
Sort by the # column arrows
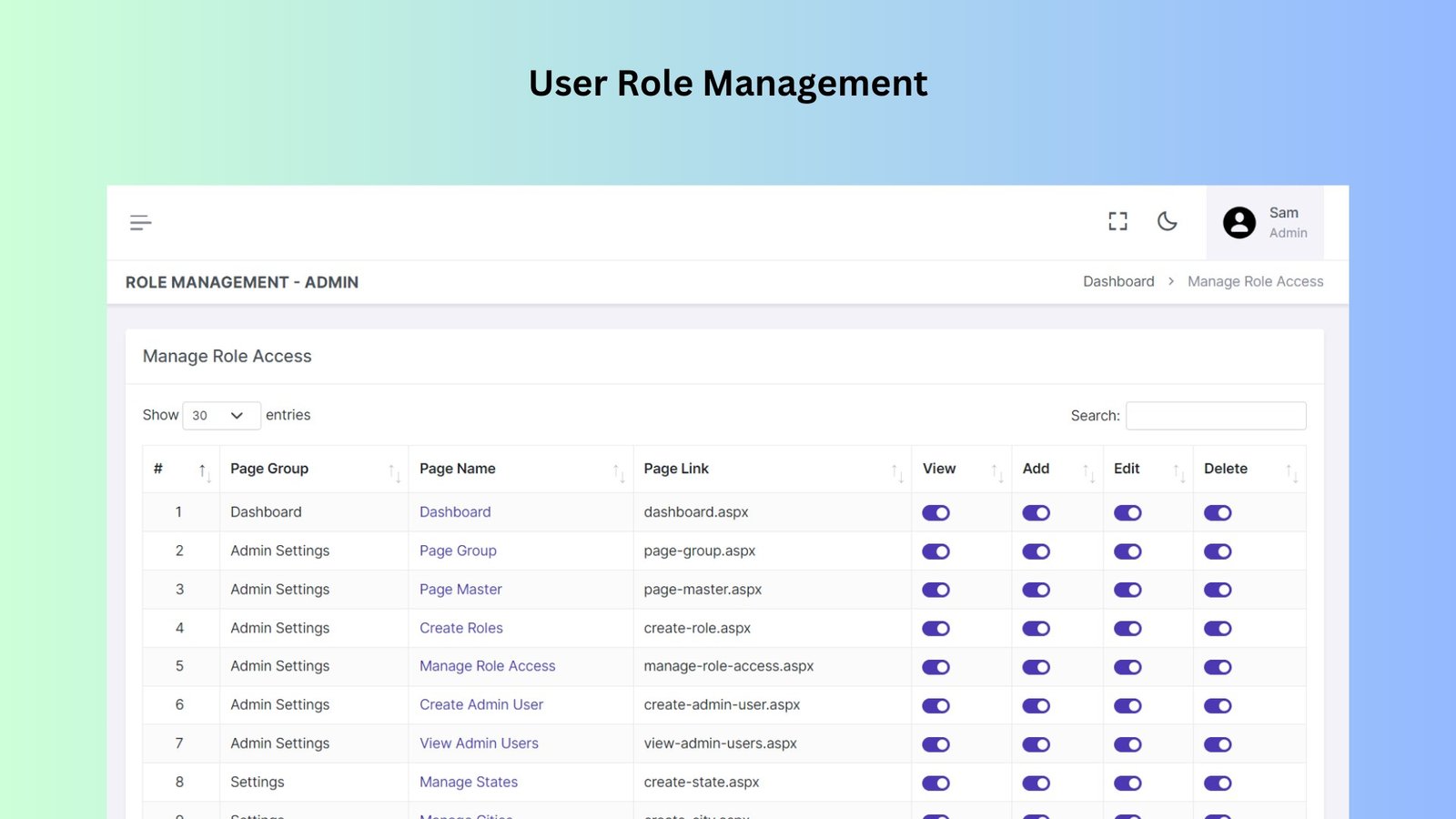[x=204, y=471]
